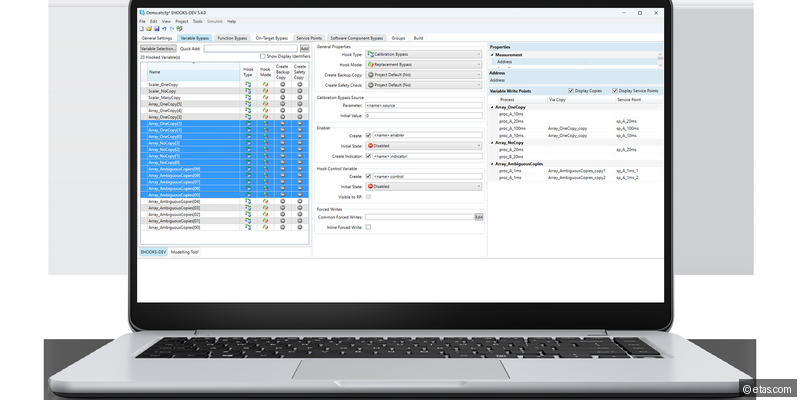The width and height of the screenshot is (800, 400).
Task: Open the Hook Type dropdown
Action: 423,55
